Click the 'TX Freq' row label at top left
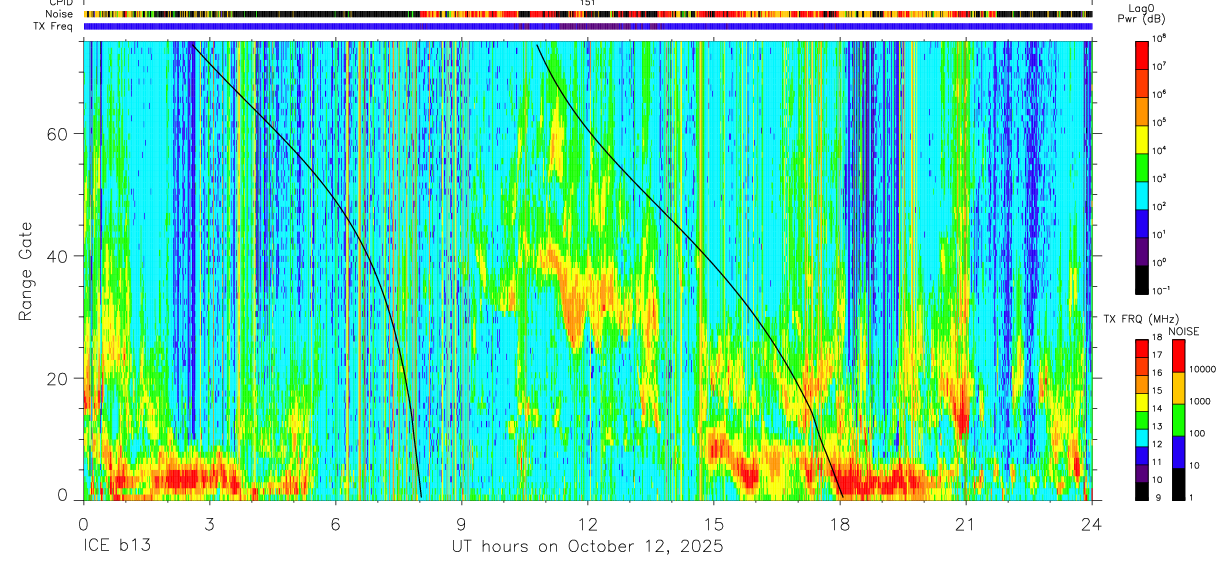This screenshot has height=567, width=1228. pyautogui.click(x=54, y=26)
